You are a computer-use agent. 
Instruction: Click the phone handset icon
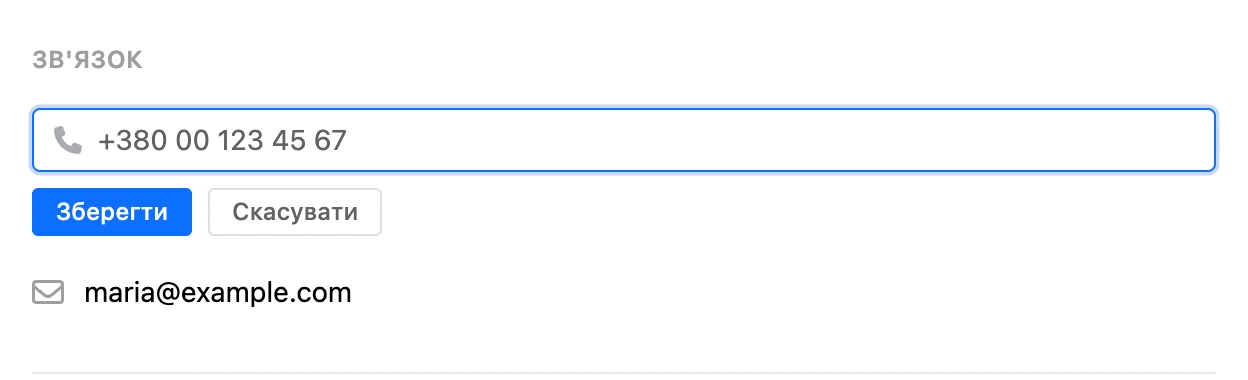67,140
